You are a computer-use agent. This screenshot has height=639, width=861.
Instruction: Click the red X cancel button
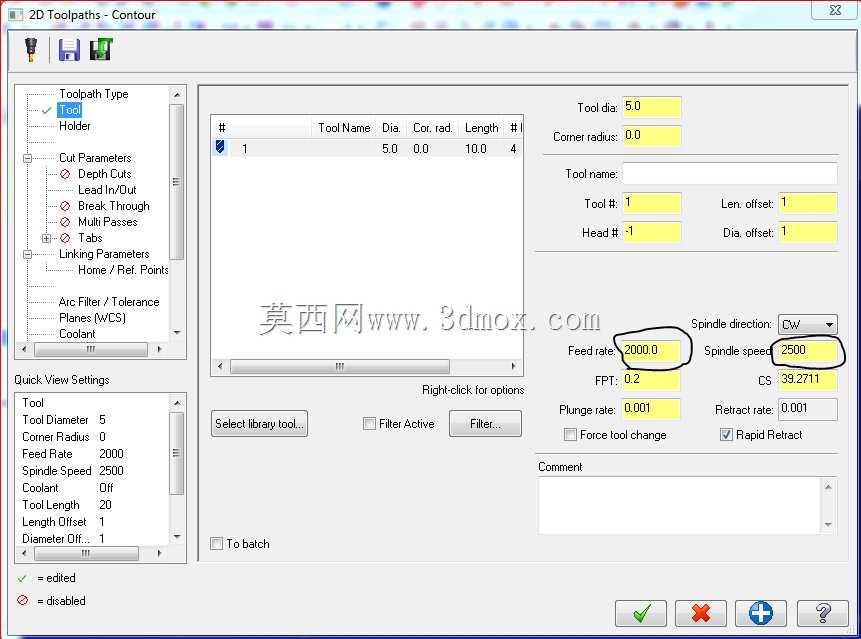(701, 613)
